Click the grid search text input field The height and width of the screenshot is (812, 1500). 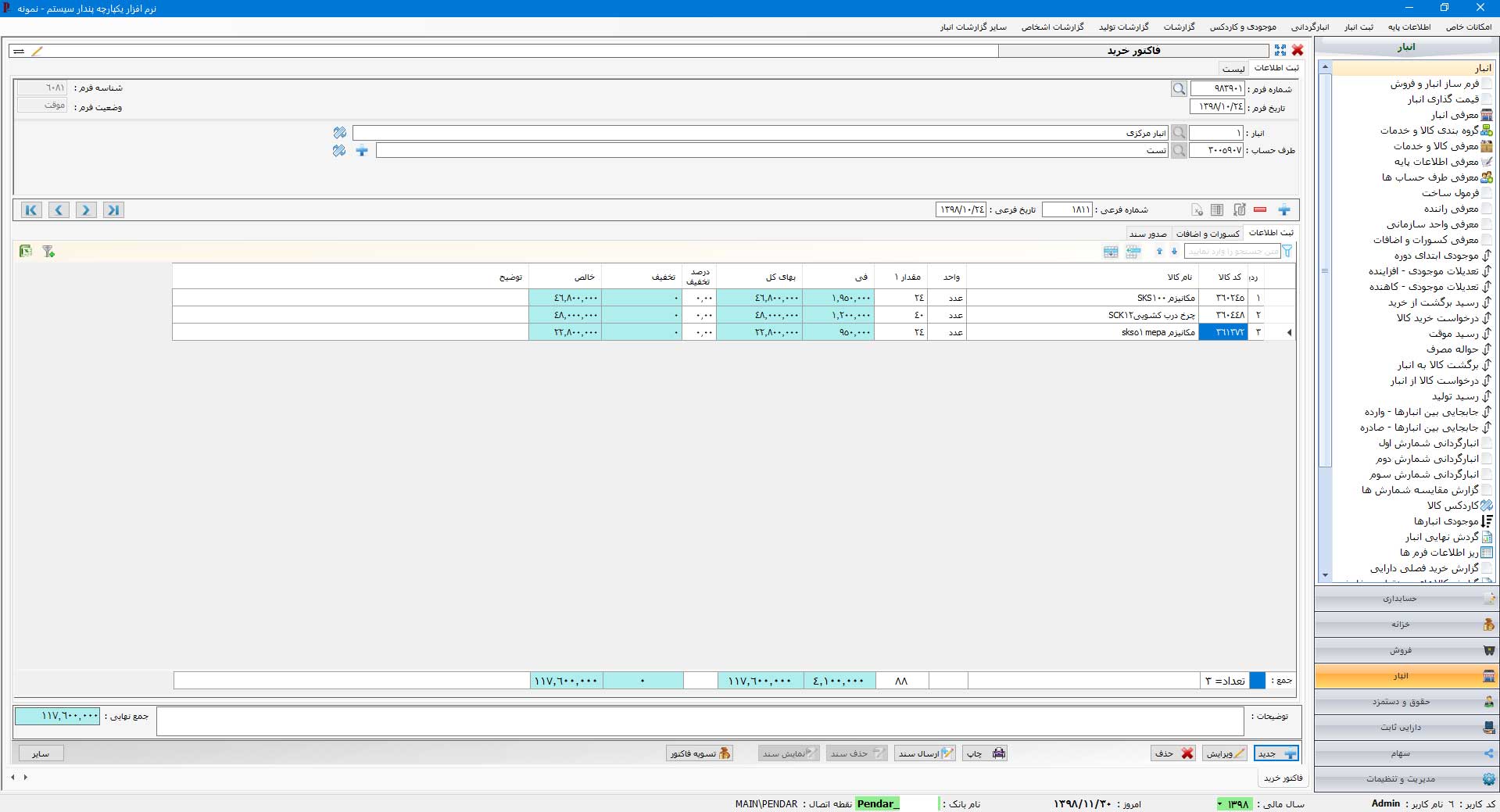pos(1232,251)
